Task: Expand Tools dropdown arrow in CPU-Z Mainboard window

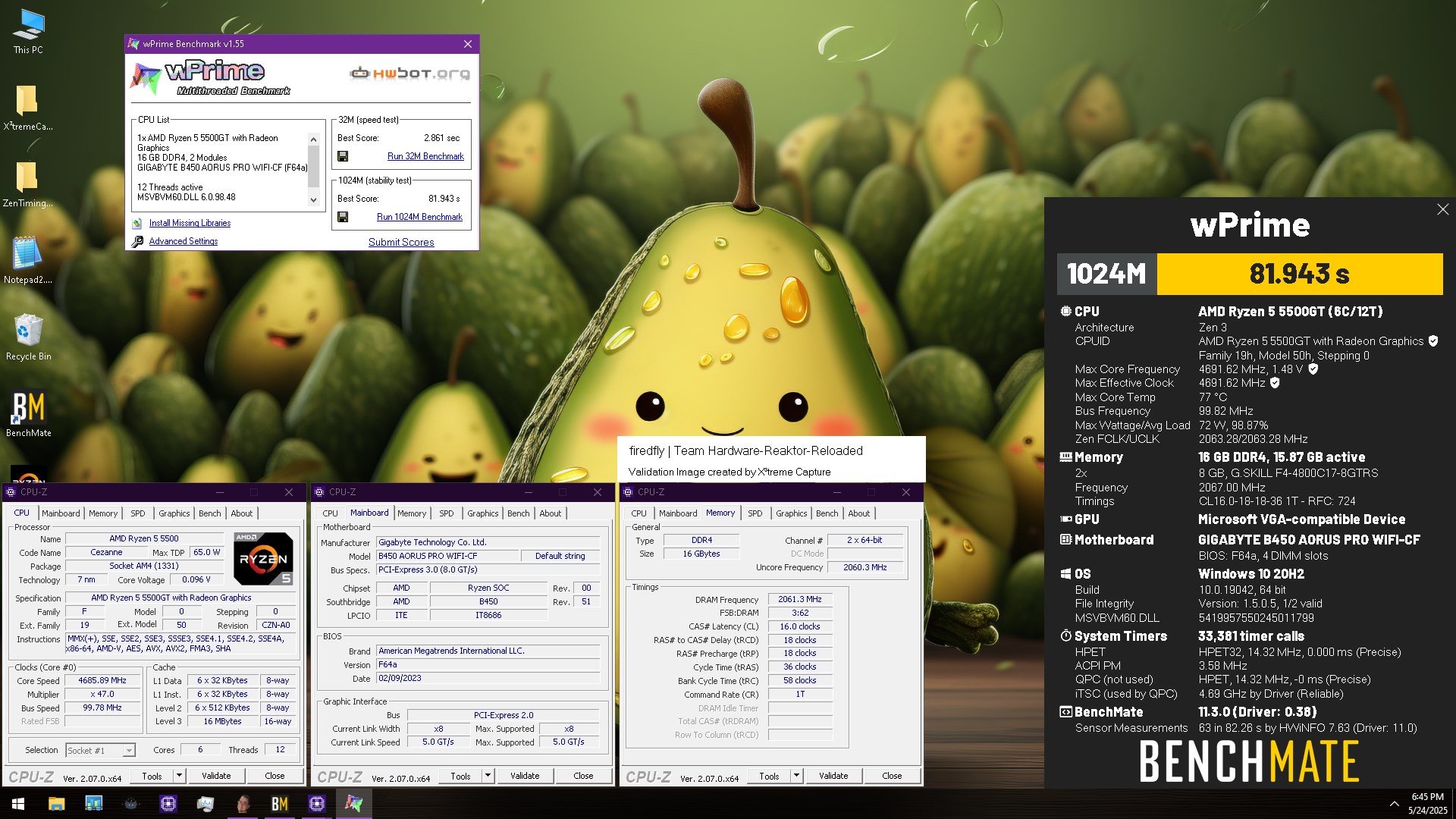Action: click(x=488, y=776)
